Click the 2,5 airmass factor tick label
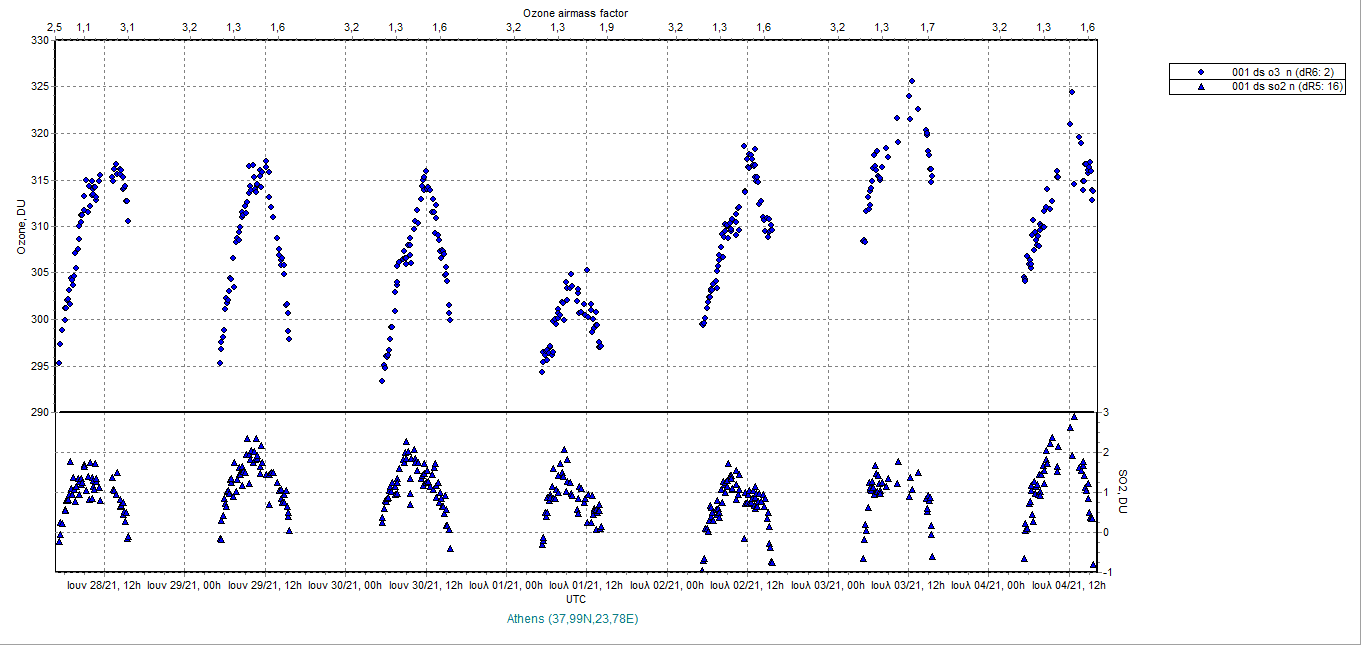 [55, 27]
